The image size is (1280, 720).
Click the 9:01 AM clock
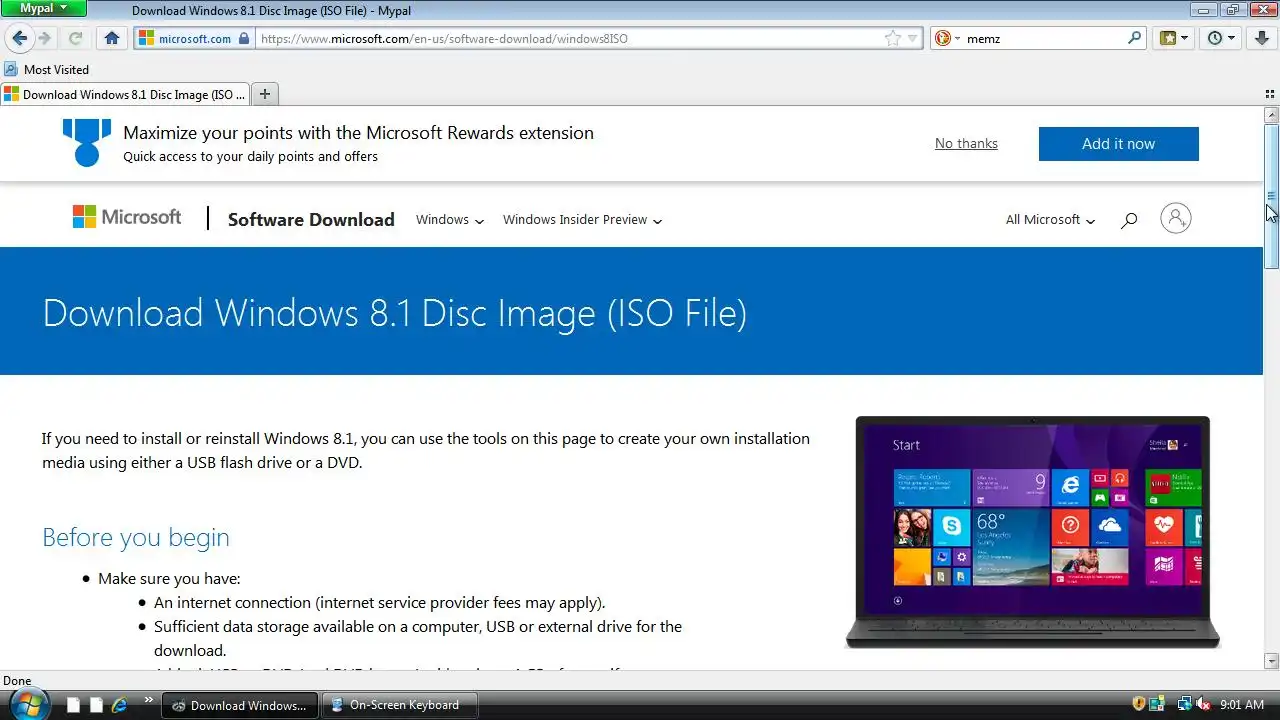[x=1242, y=705]
